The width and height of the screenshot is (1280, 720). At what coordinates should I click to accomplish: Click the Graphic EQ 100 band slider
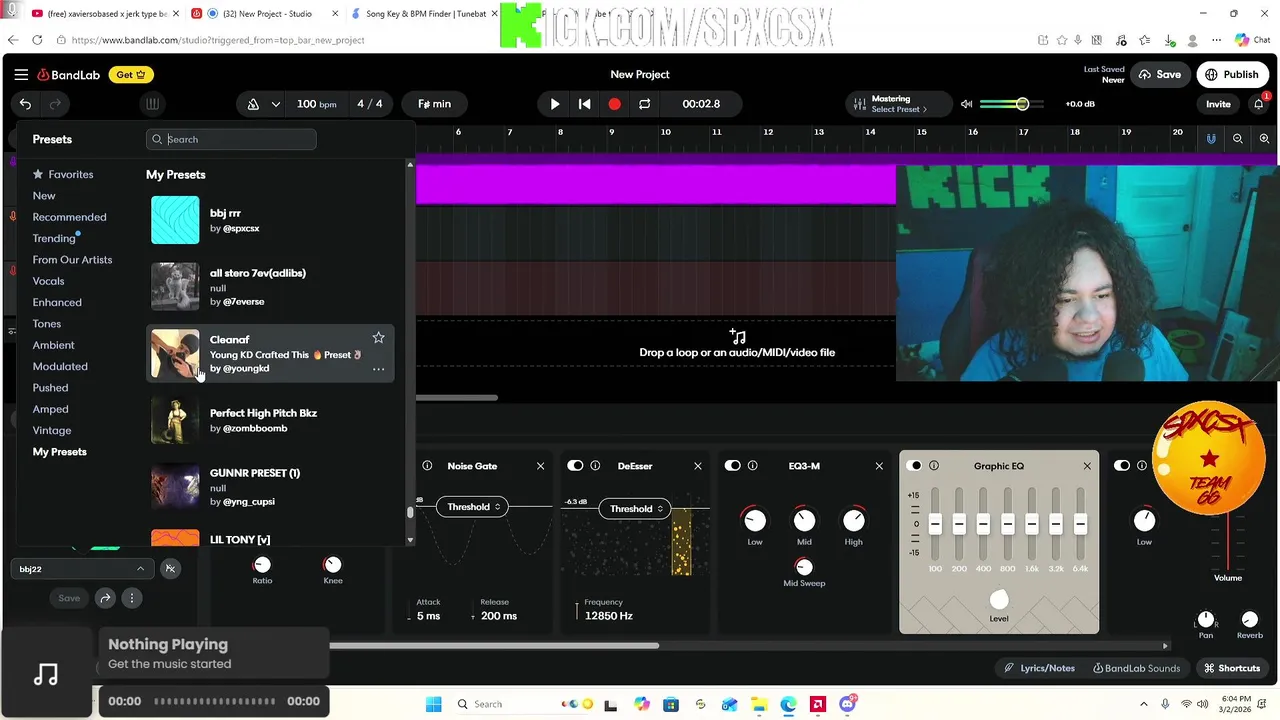pos(935,524)
